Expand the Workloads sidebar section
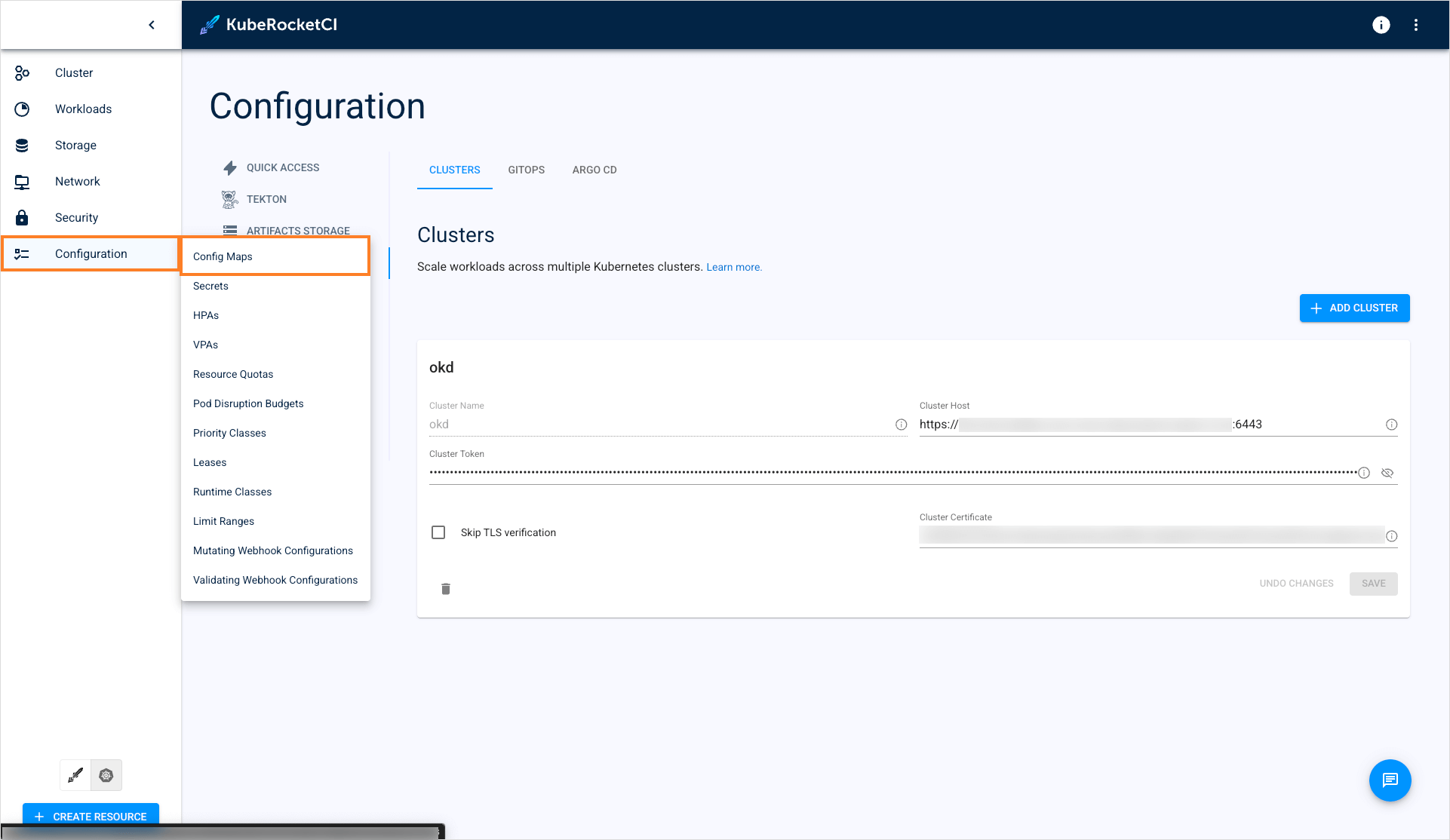The height and width of the screenshot is (840, 1450). [83, 109]
